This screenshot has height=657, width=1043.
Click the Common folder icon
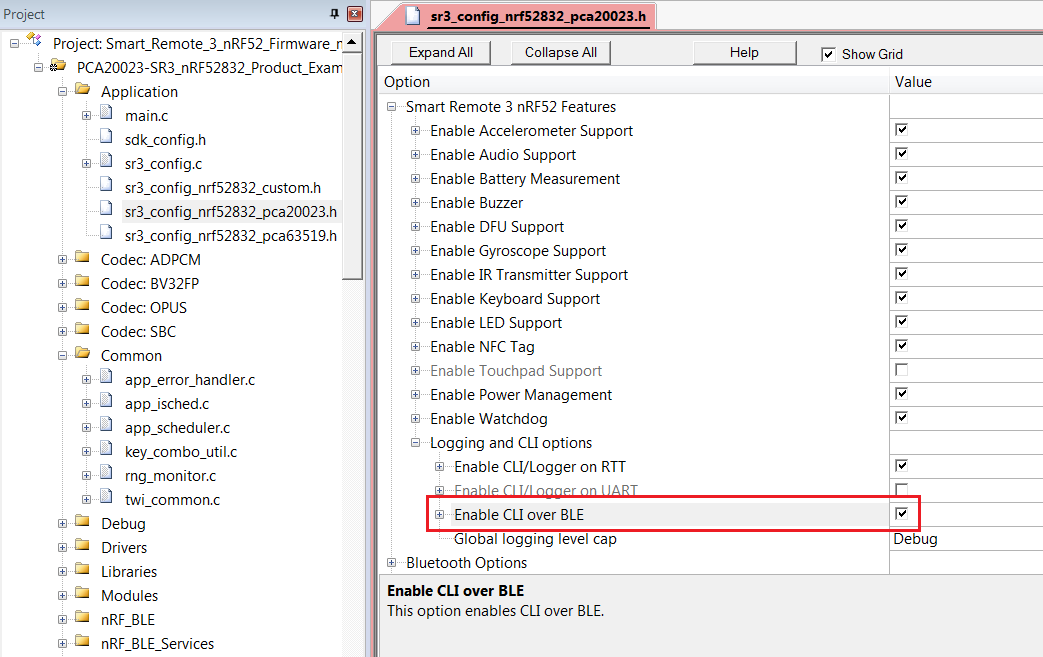click(x=82, y=353)
